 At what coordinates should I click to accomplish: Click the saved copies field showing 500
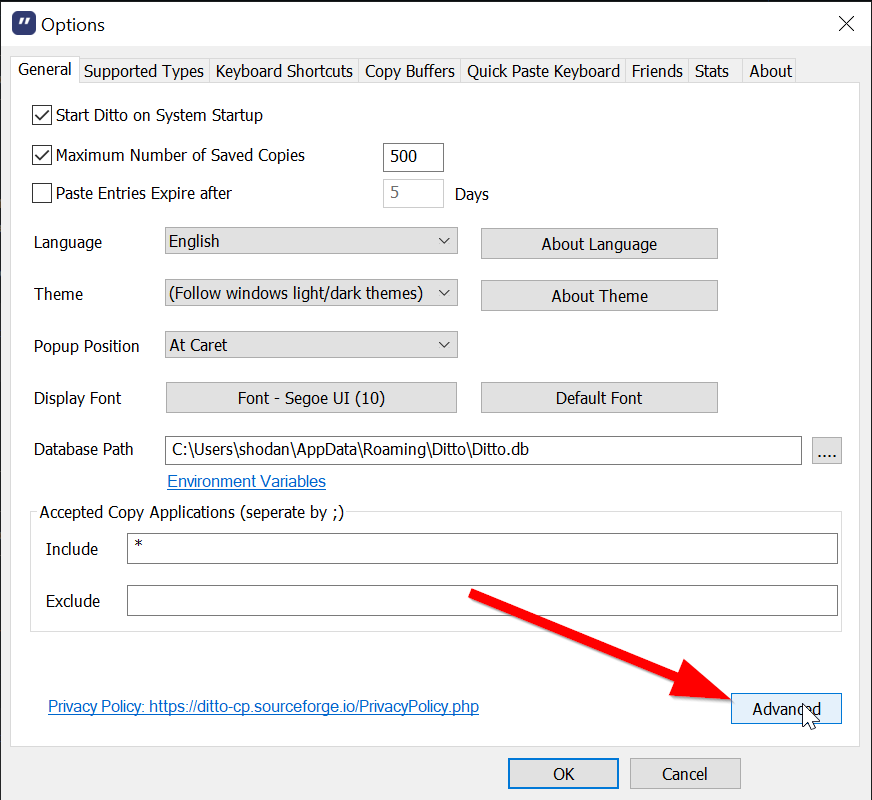click(413, 157)
